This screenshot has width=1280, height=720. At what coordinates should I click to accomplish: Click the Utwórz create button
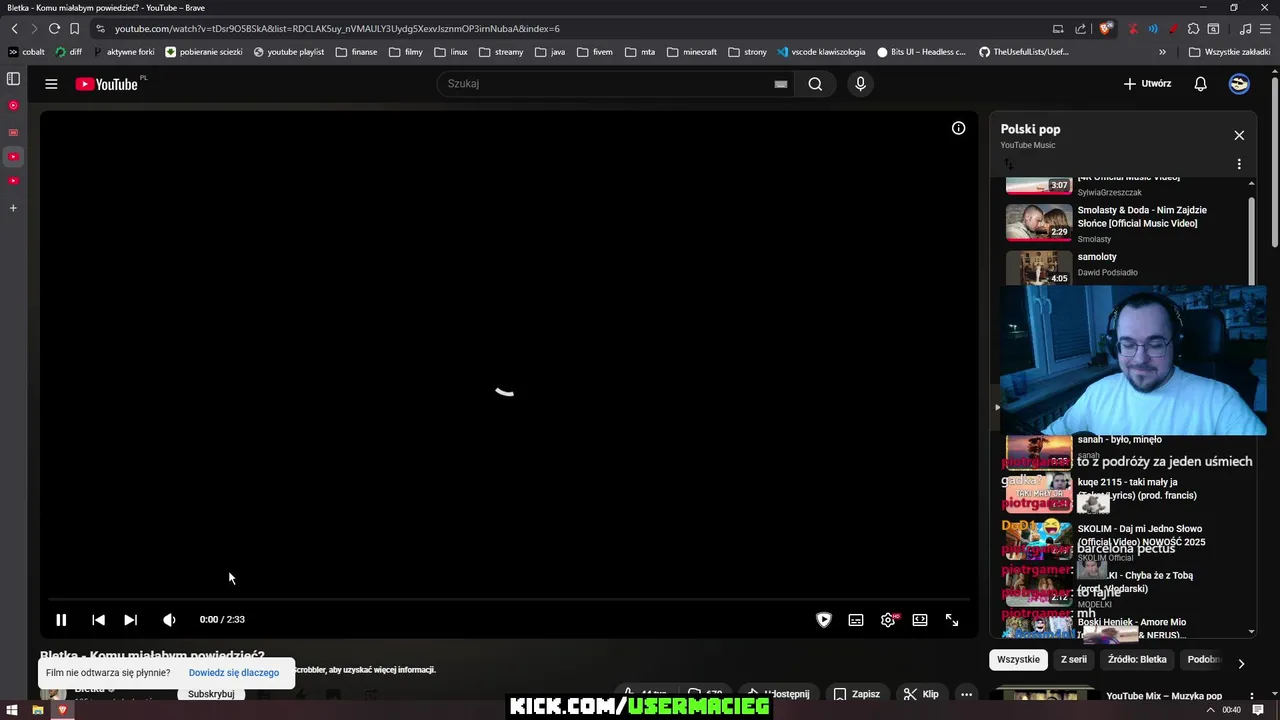click(1147, 84)
